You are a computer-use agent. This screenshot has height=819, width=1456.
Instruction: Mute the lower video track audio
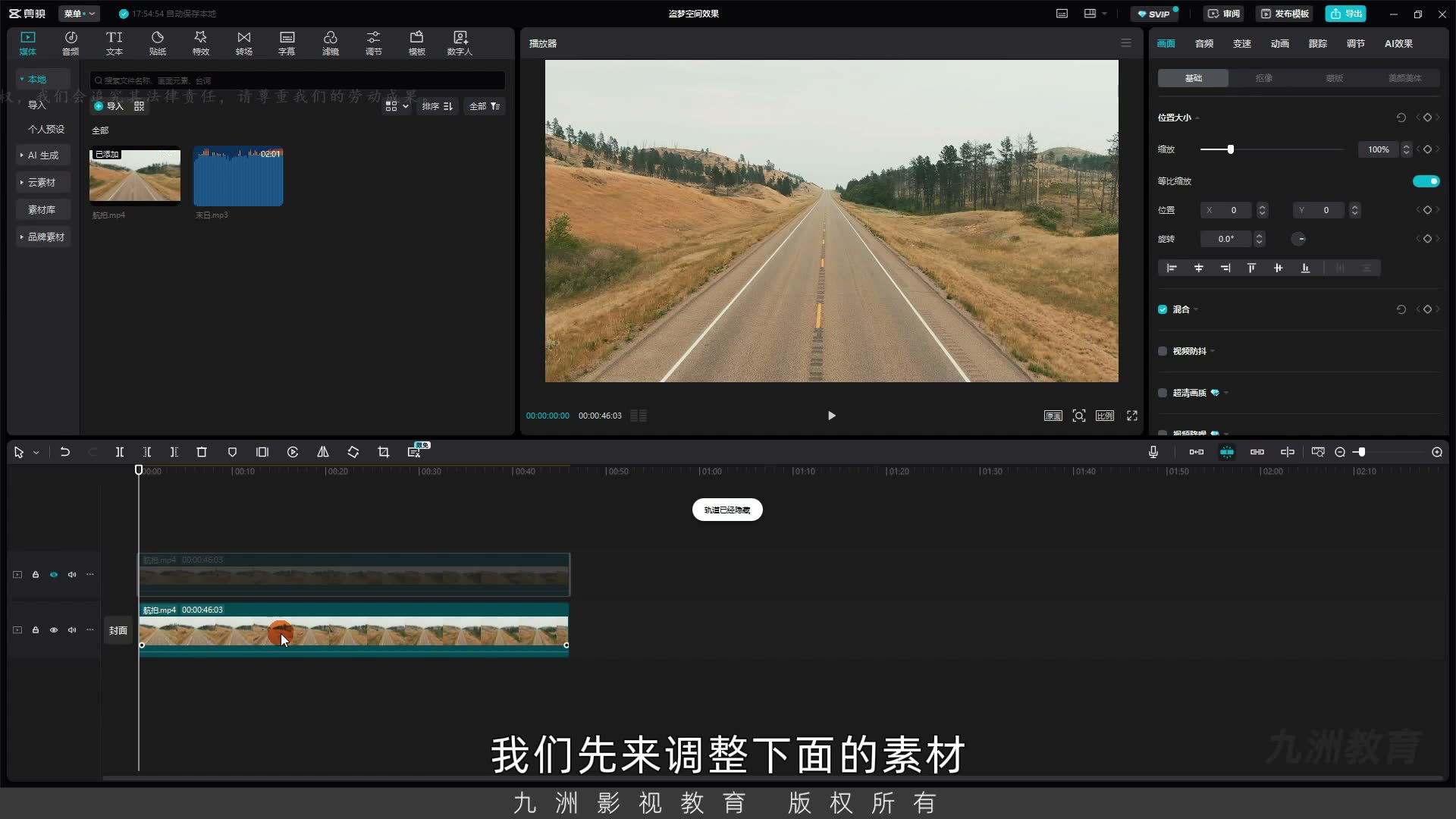(x=72, y=630)
